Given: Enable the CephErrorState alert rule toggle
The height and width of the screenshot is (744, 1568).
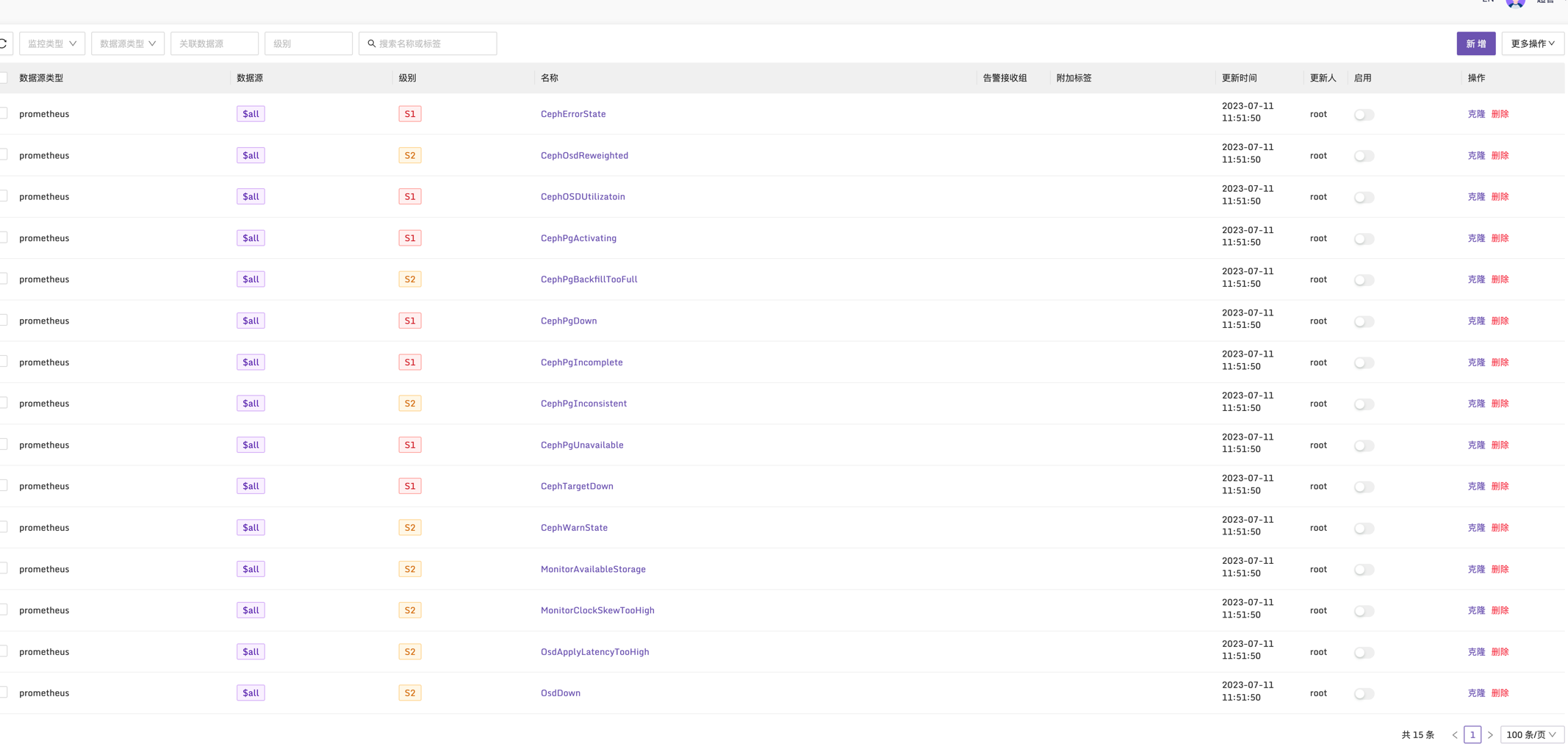Looking at the screenshot, I should click(1364, 115).
